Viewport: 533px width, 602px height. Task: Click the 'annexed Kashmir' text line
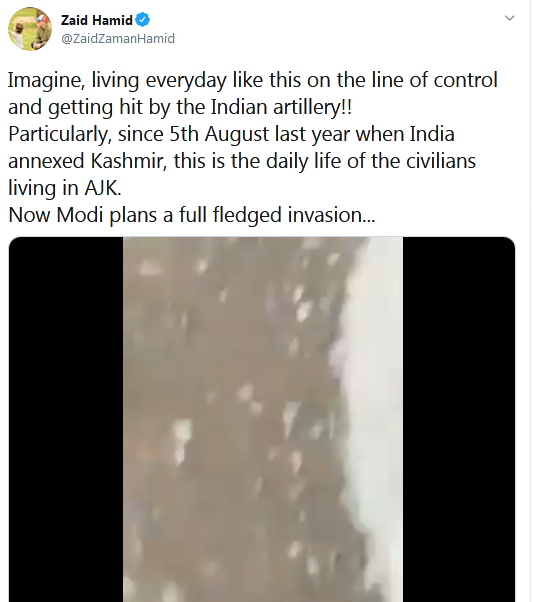click(x=242, y=161)
